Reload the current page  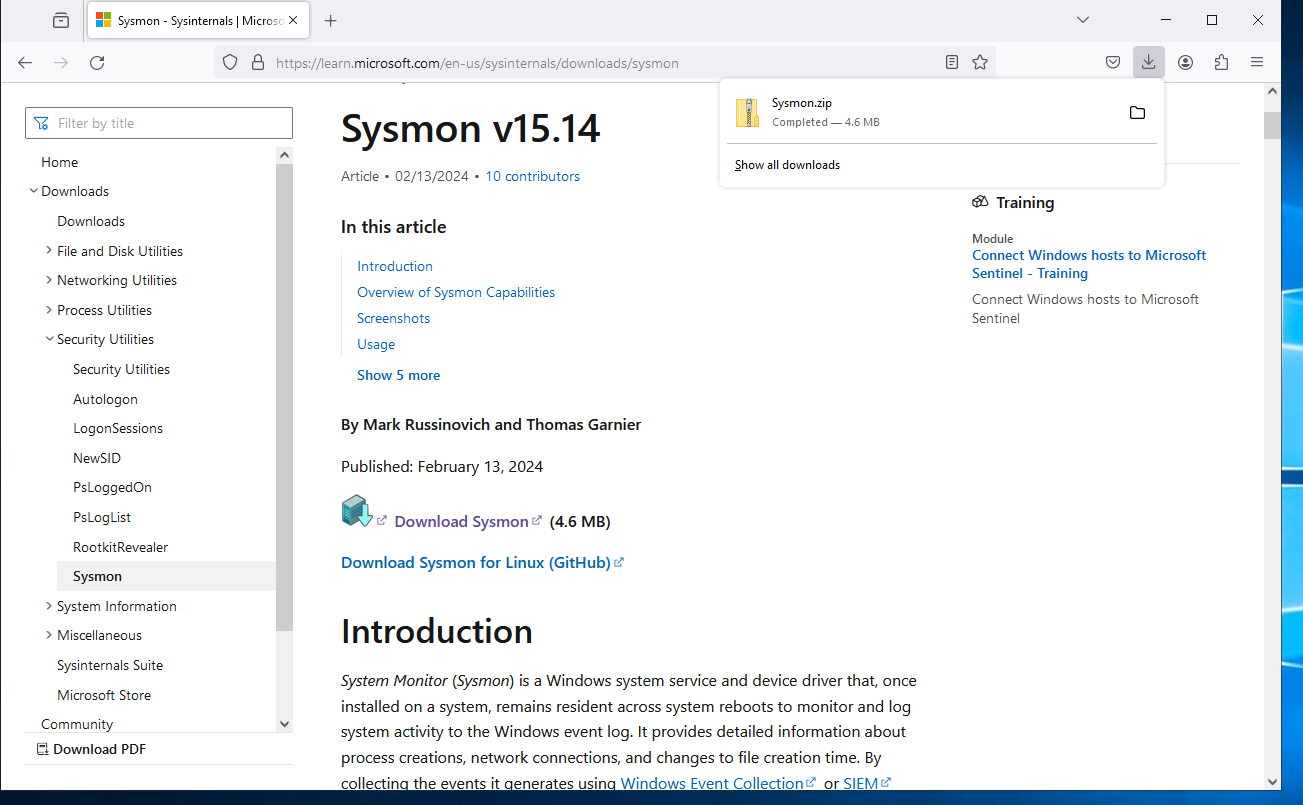click(97, 62)
